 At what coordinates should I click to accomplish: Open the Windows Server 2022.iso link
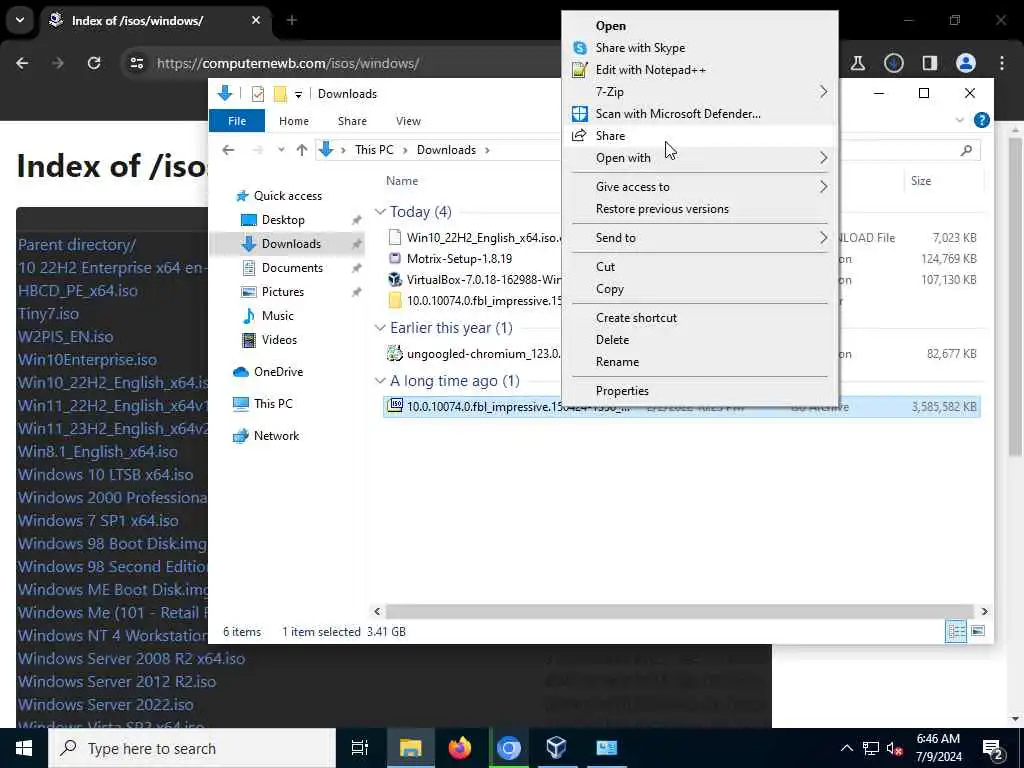click(x=106, y=704)
